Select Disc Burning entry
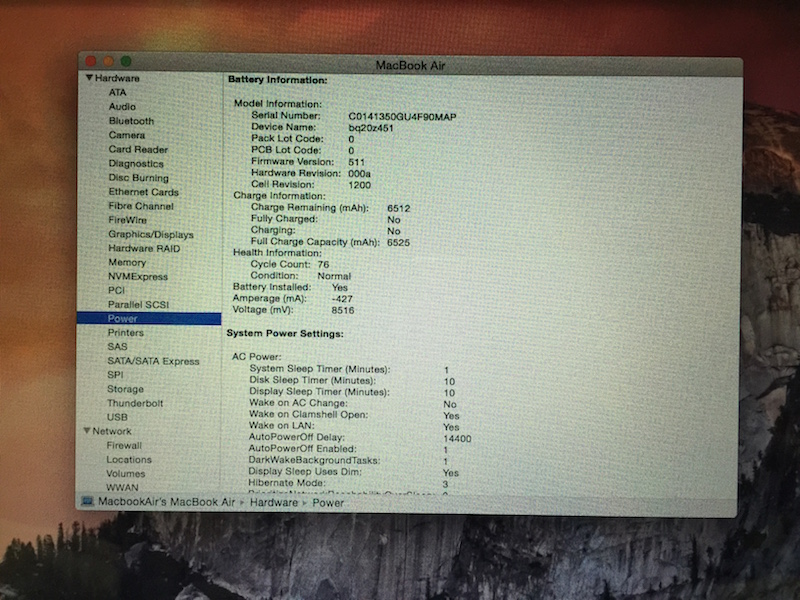800x600 pixels. coord(138,178)
